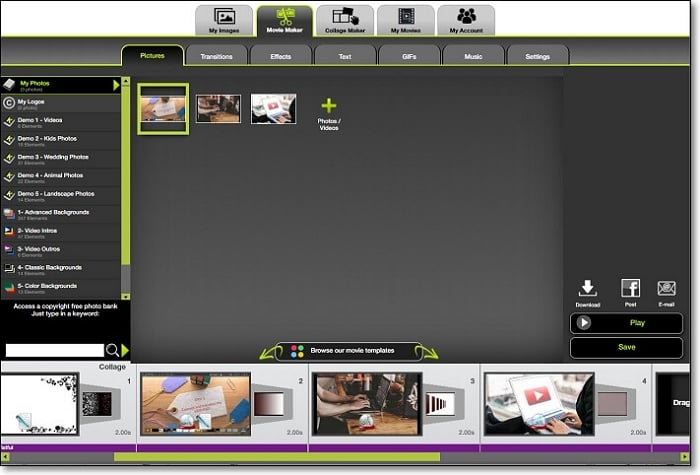Add media with the green plus icon

point(328,106)
